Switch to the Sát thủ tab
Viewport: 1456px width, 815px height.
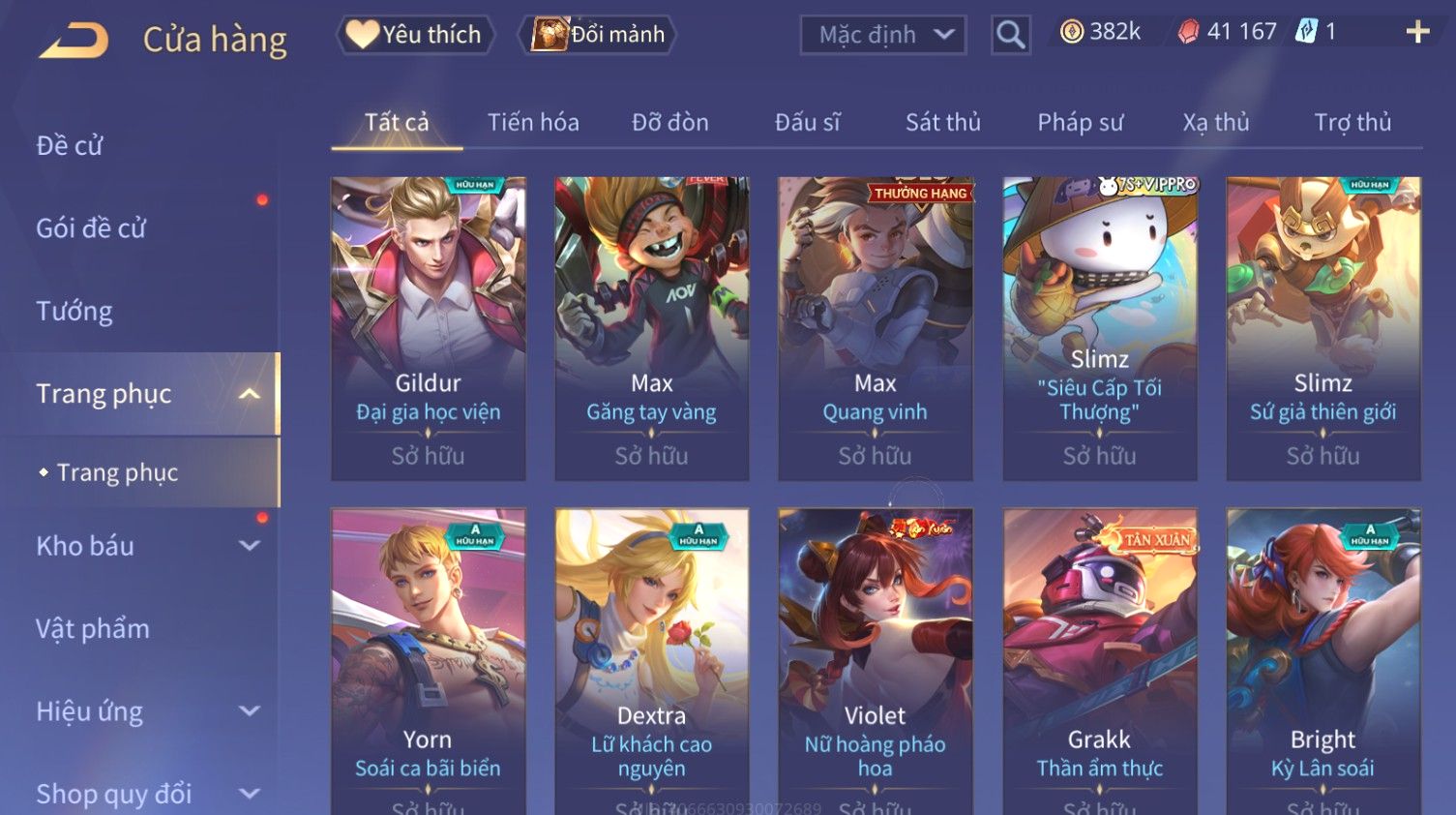943,123
